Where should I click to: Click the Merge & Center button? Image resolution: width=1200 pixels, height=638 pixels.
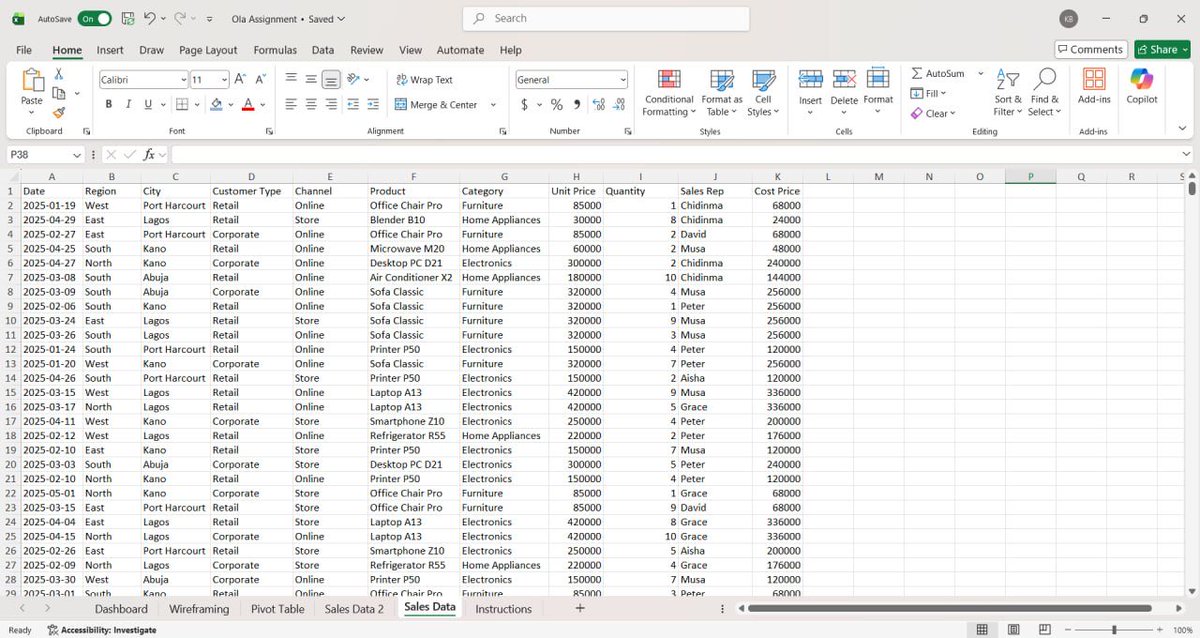[436, 104]
